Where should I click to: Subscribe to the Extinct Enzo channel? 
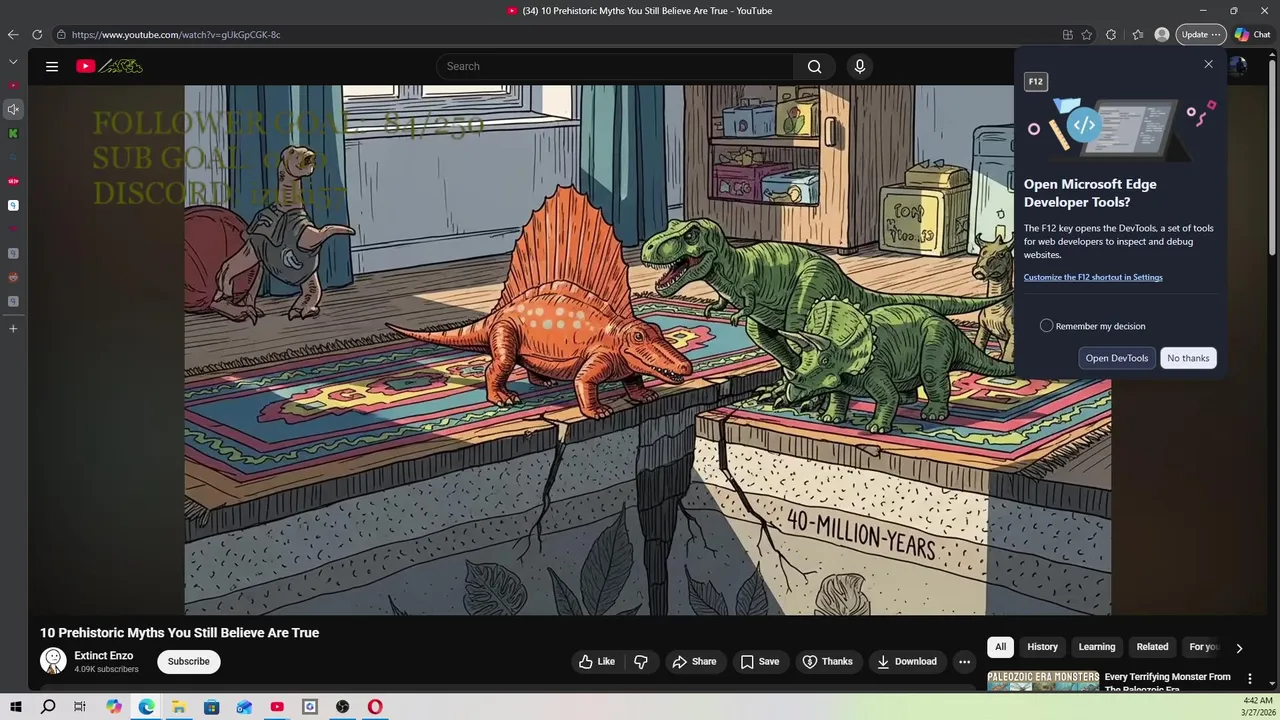tap(189, 661)
